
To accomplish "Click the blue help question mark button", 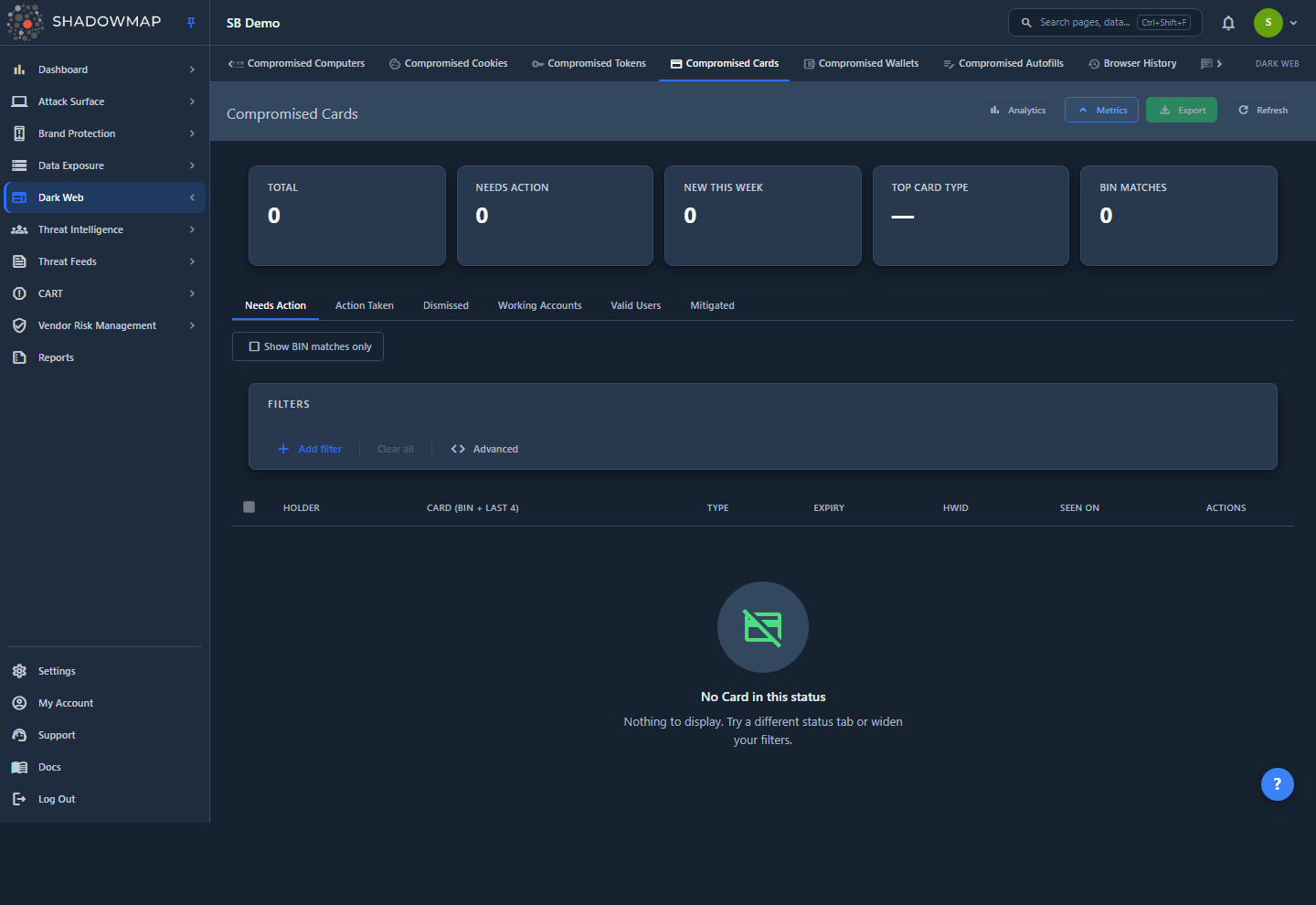I will [1277, 783].
